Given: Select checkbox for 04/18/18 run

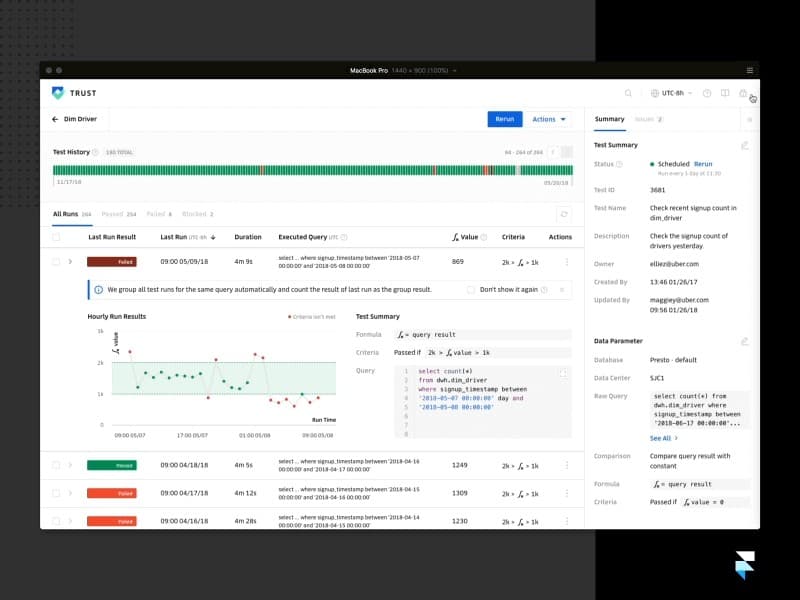Looking at the screenshot, I should [x=56, y=465].
